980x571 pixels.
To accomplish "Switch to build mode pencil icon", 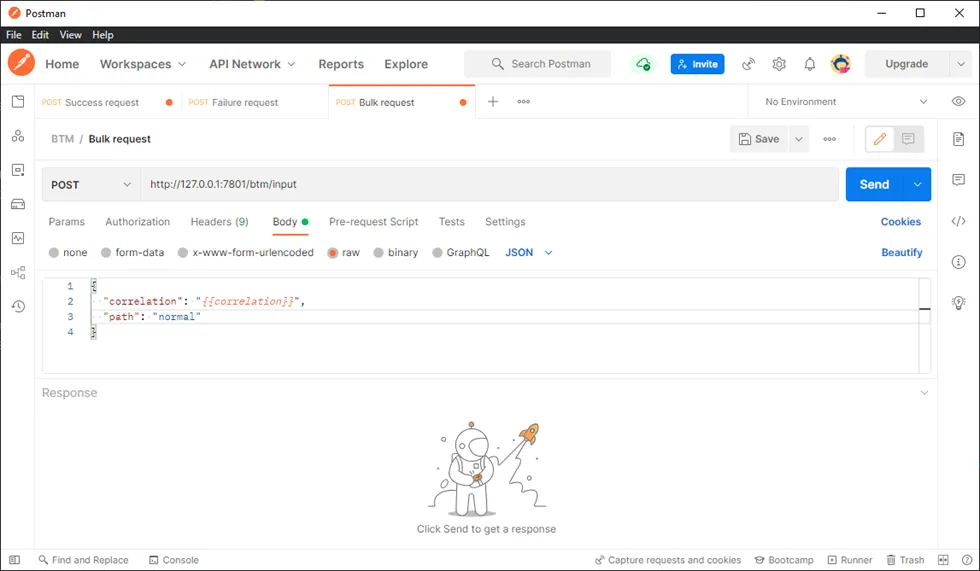I will coord(880,139).
